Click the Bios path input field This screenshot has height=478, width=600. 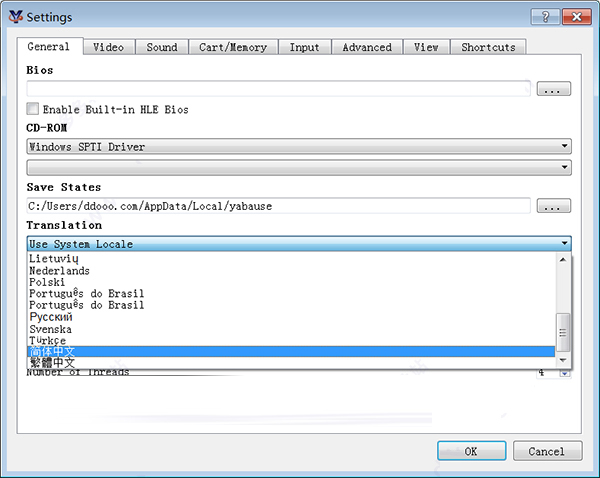point(278,89)
